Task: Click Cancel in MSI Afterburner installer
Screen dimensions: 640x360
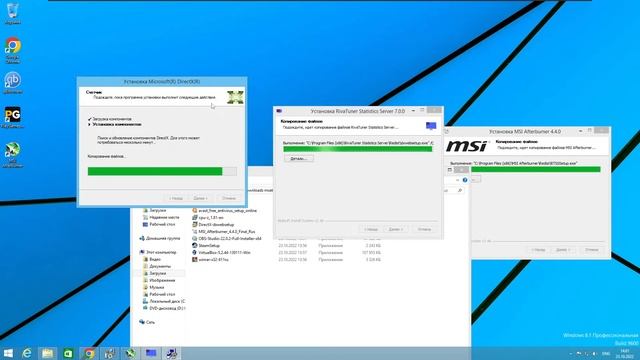Action: (x=591, y=249)
